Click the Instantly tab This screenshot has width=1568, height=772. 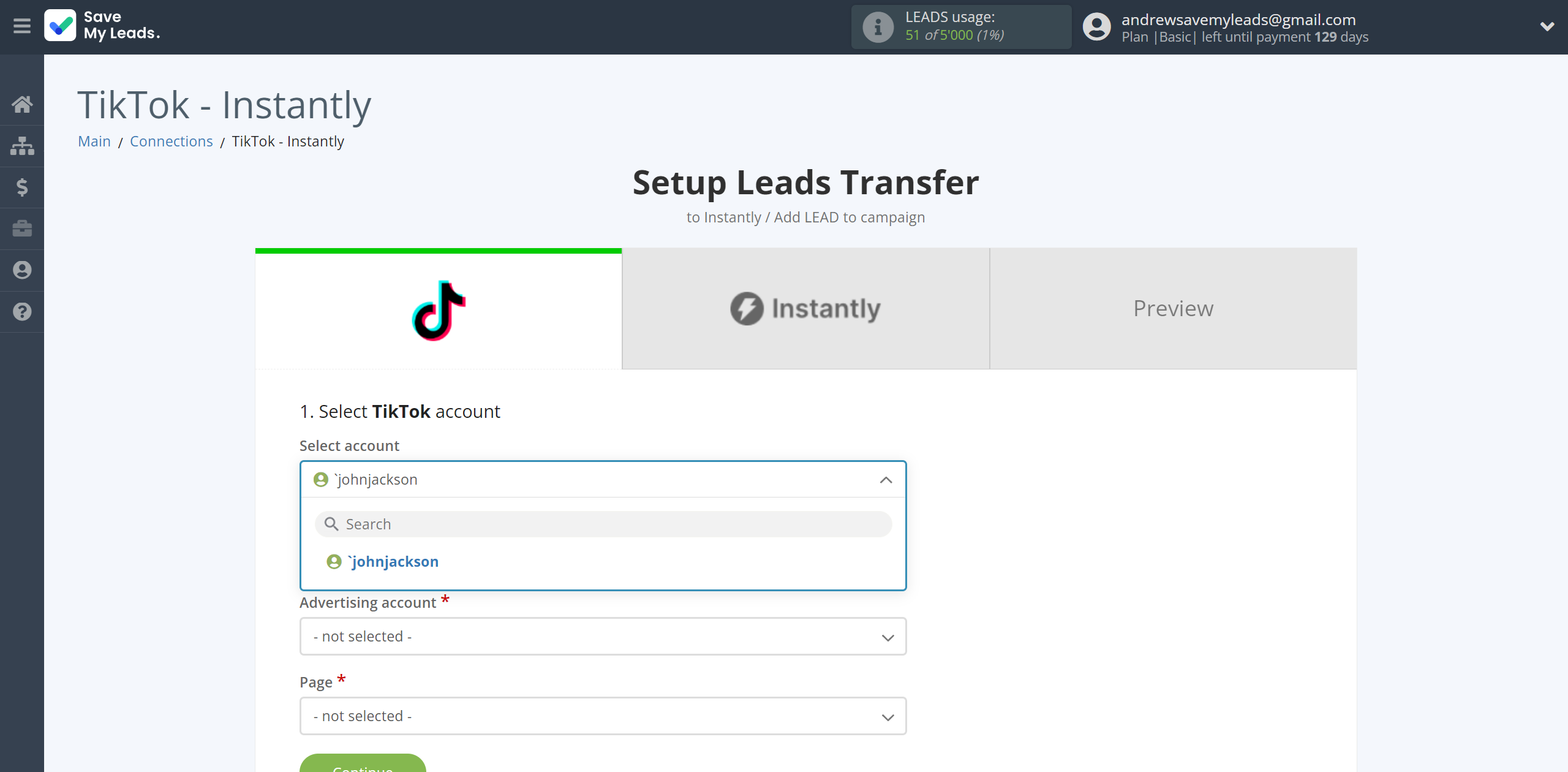pyautogui.click(x=805, y=308)
